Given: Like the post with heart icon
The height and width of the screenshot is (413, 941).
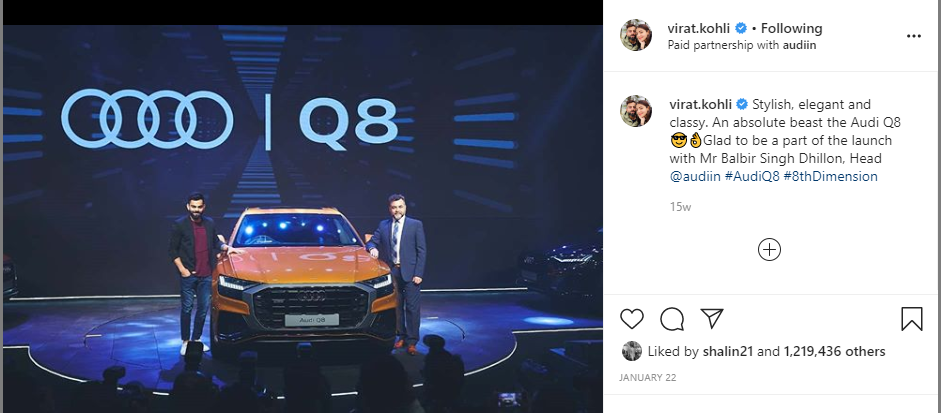Looking at the screenshot, I should [x=631, y=319].
